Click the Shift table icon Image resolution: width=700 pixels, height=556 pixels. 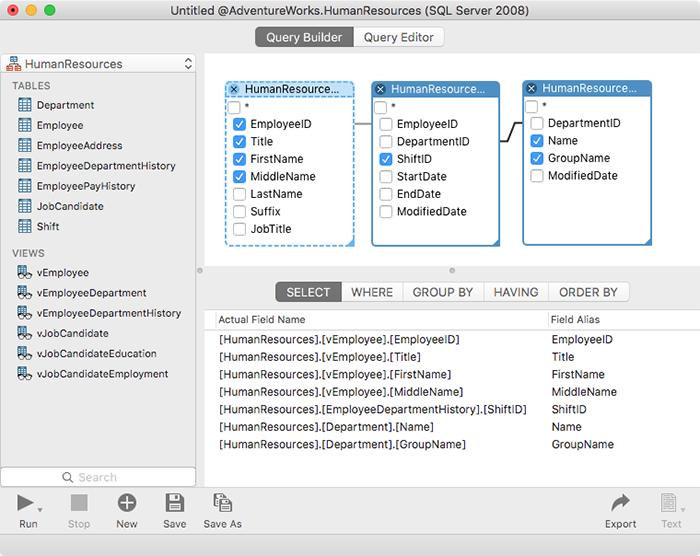point(25,226)
